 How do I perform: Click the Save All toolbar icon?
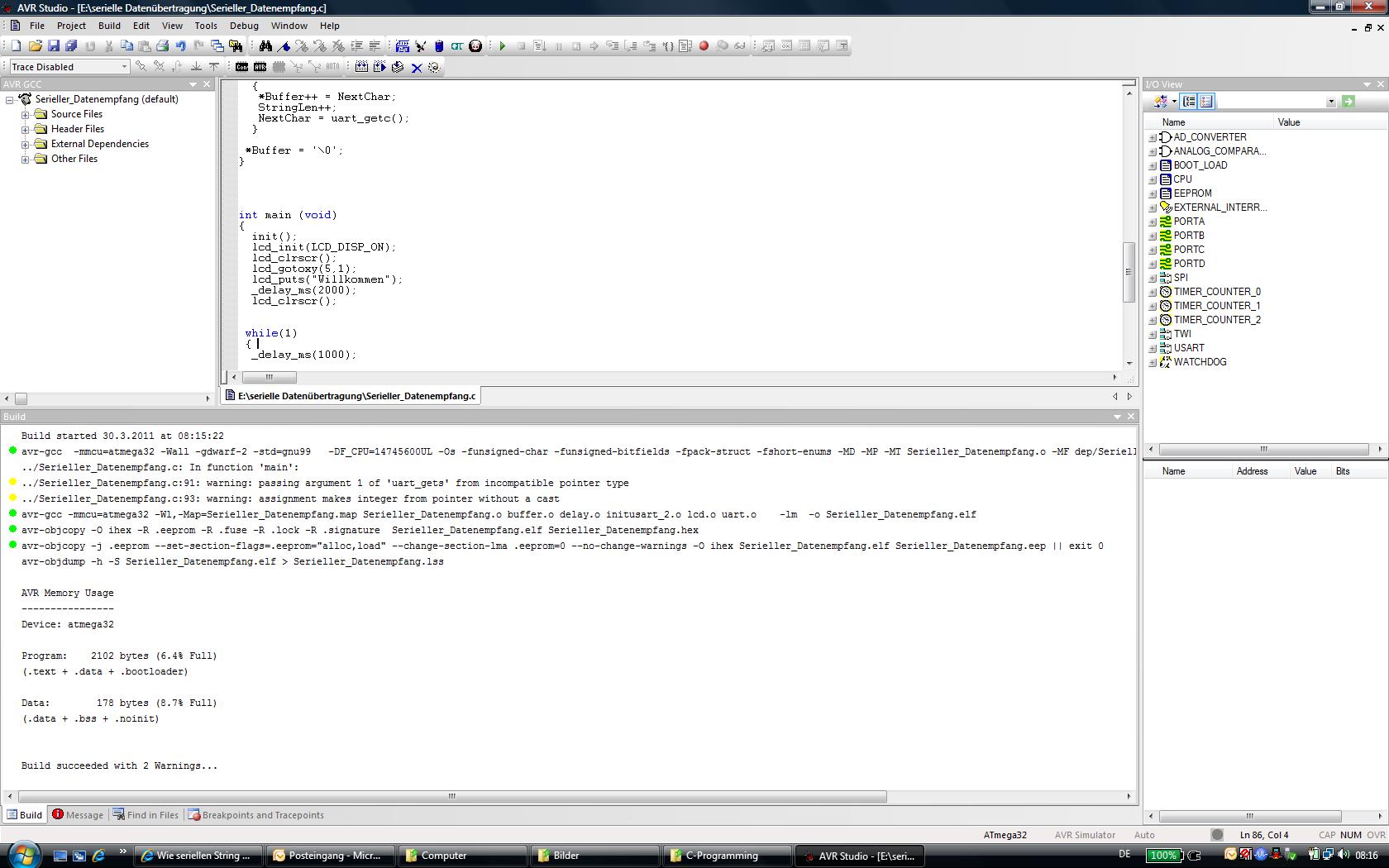(x=71, y=46)
